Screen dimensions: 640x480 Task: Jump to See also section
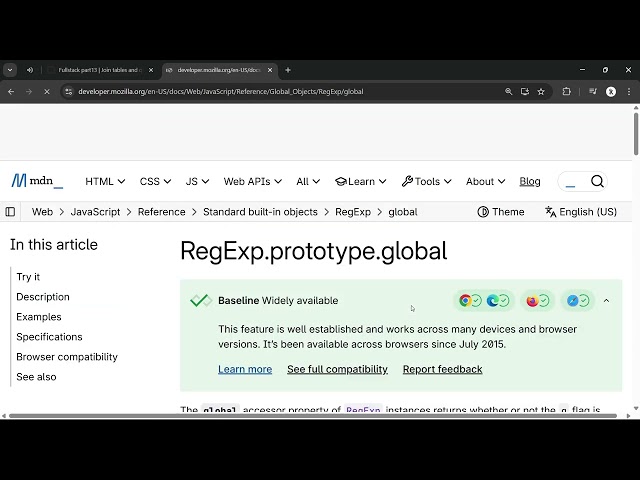[x=36, y=376]
